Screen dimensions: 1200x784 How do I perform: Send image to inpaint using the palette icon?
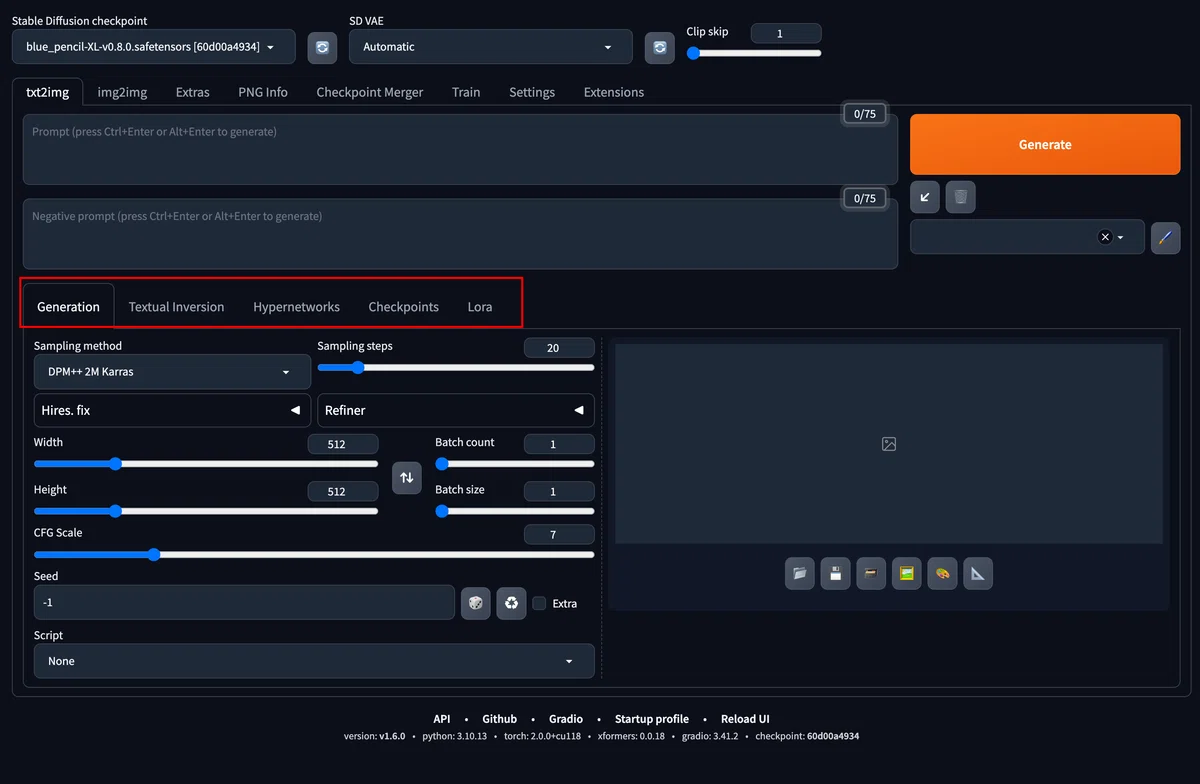(x=942, y=574)
